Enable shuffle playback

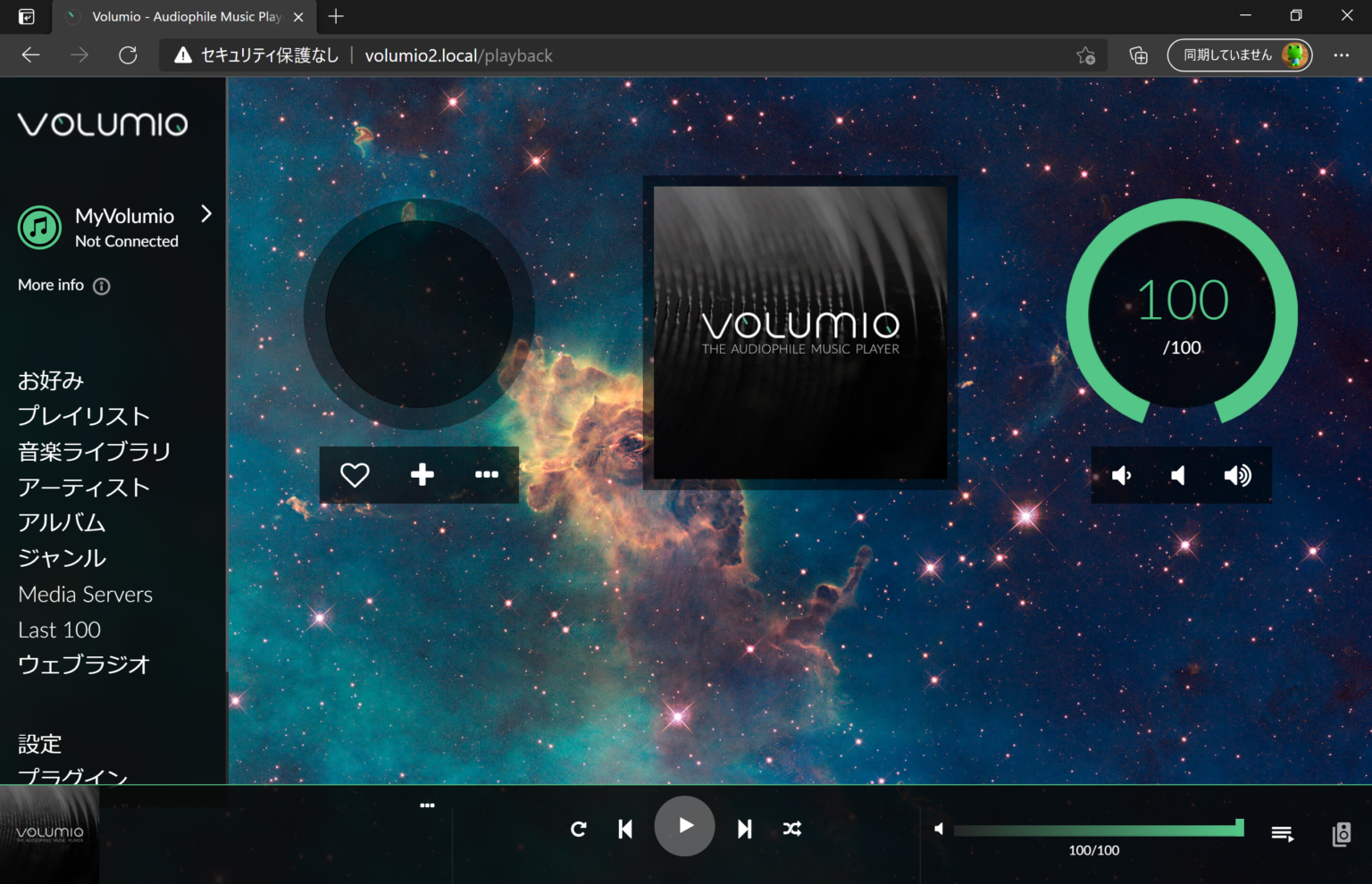[x=791, y=828]
